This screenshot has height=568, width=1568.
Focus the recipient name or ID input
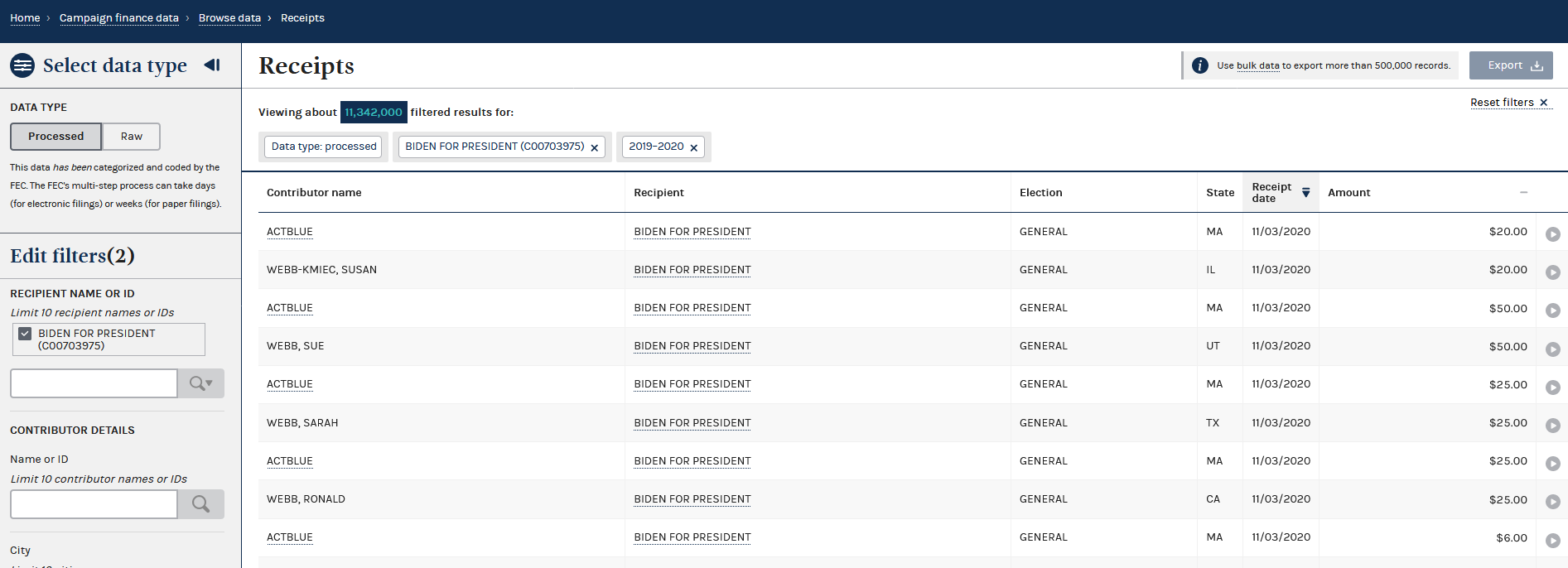[x=94, y=383]
